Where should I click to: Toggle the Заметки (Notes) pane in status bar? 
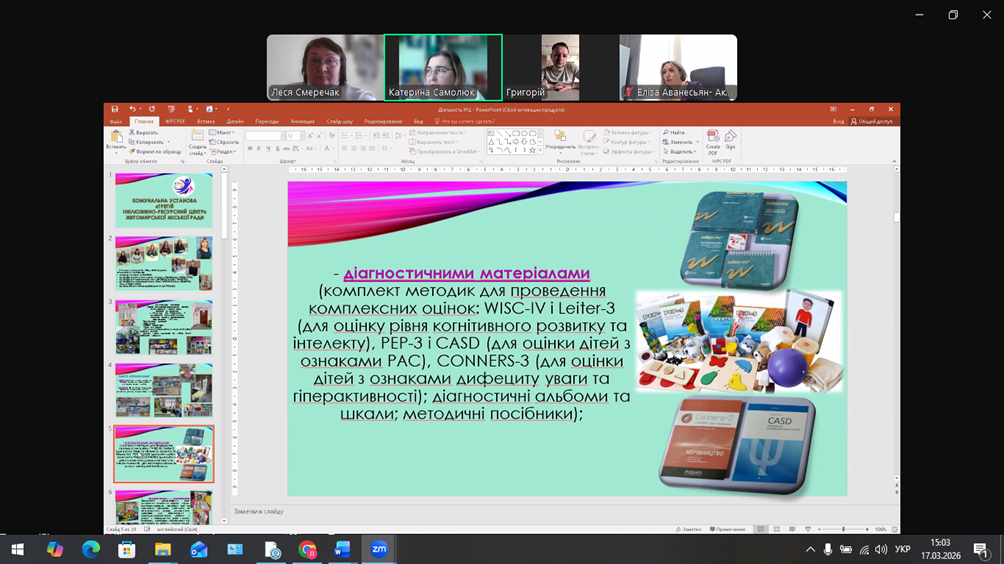688,529
